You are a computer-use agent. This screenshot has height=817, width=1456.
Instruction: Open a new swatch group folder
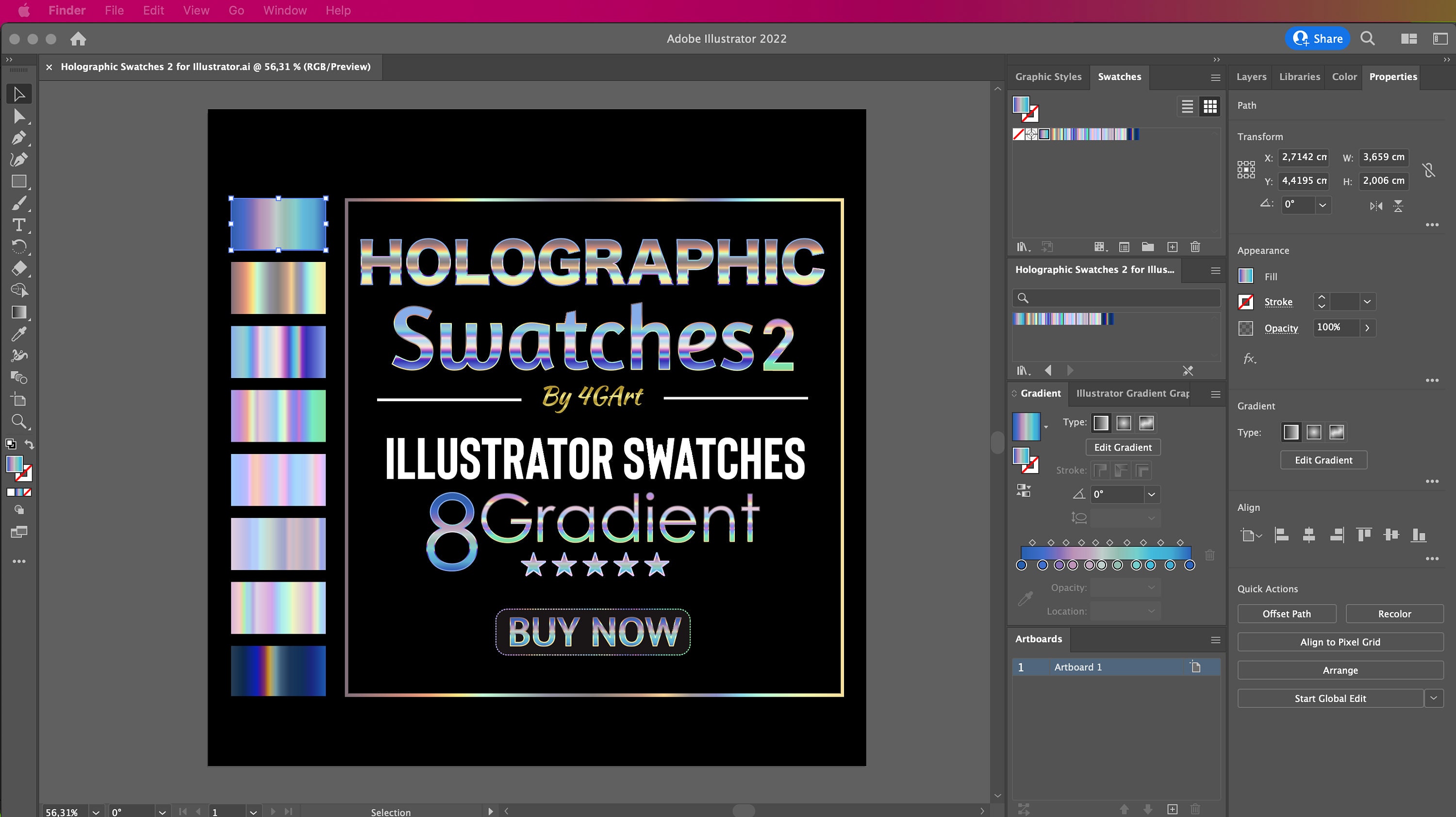(1148, 247)
